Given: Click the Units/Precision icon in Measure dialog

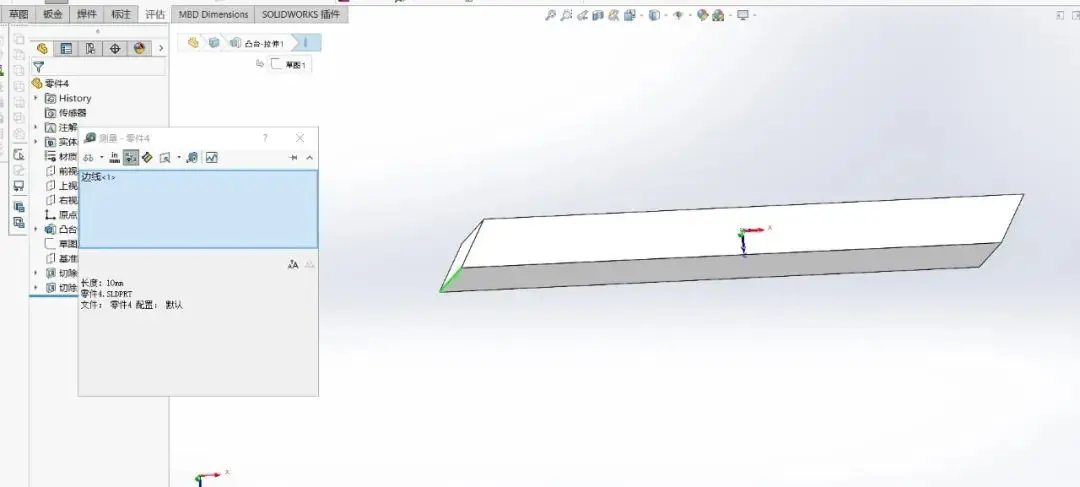Looking at the screenshot, I should pos(114,157).
